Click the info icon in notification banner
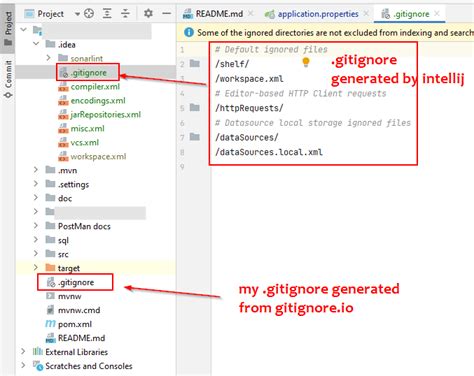Screen dimensions: 474x376 pyautogui.click(x=189, y=32)
